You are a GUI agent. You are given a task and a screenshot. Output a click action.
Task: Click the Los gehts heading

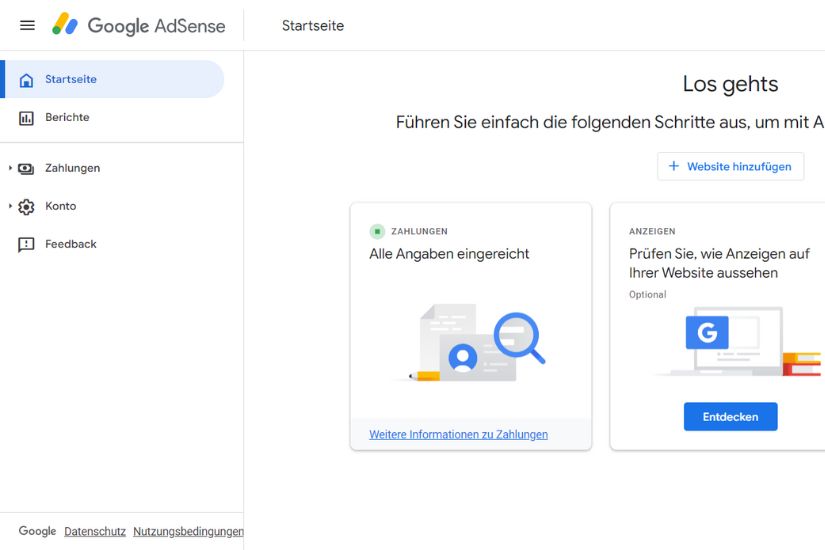[730, 84]
